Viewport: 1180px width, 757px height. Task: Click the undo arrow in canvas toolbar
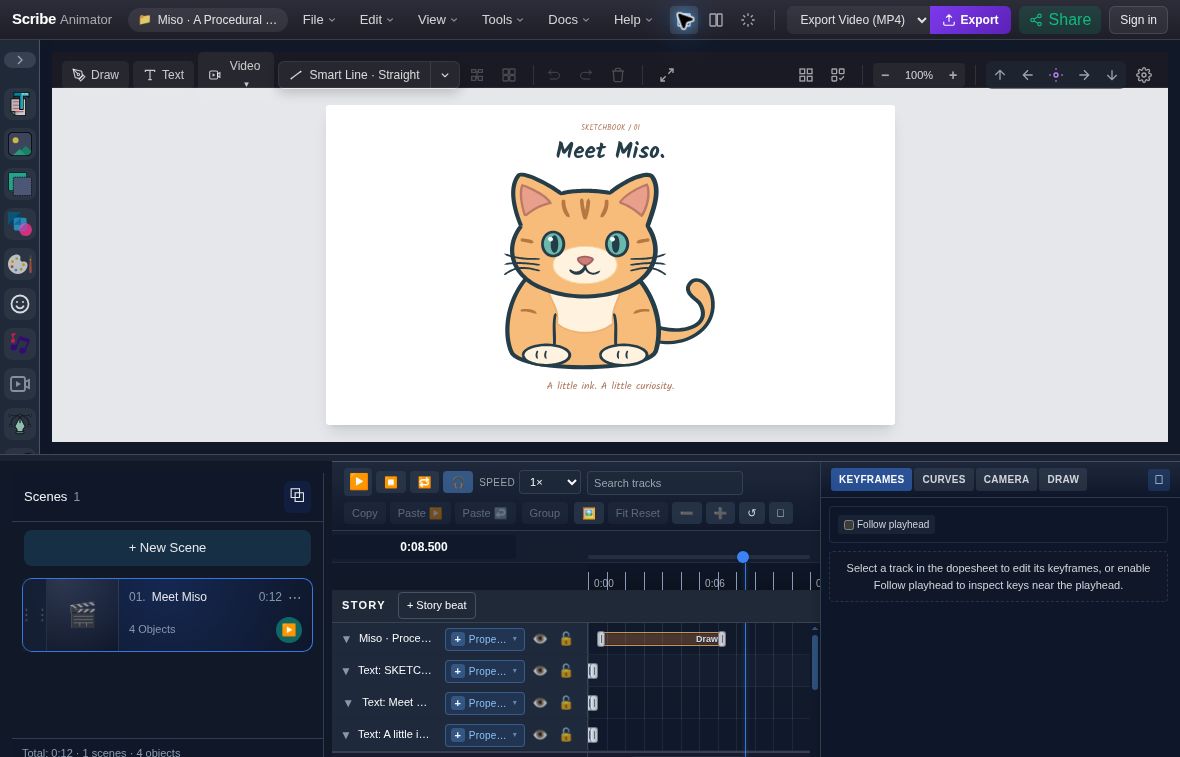coord(554,75)
